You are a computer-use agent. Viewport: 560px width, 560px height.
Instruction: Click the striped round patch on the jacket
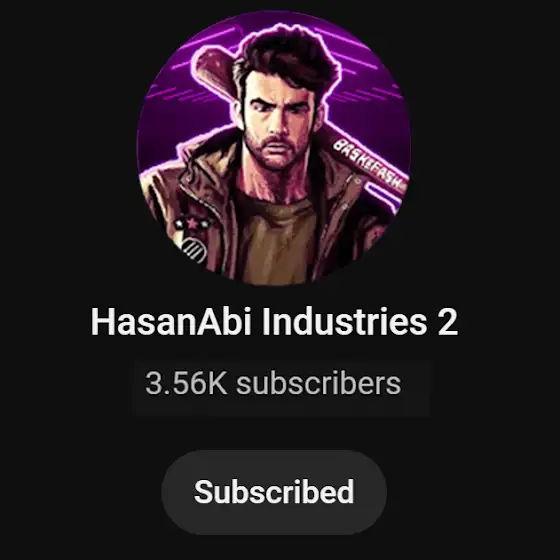tap(195, 249)
